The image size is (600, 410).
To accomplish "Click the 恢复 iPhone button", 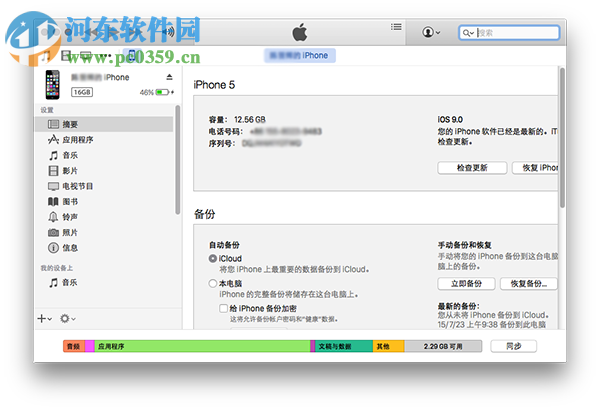I will click(535, 168).
